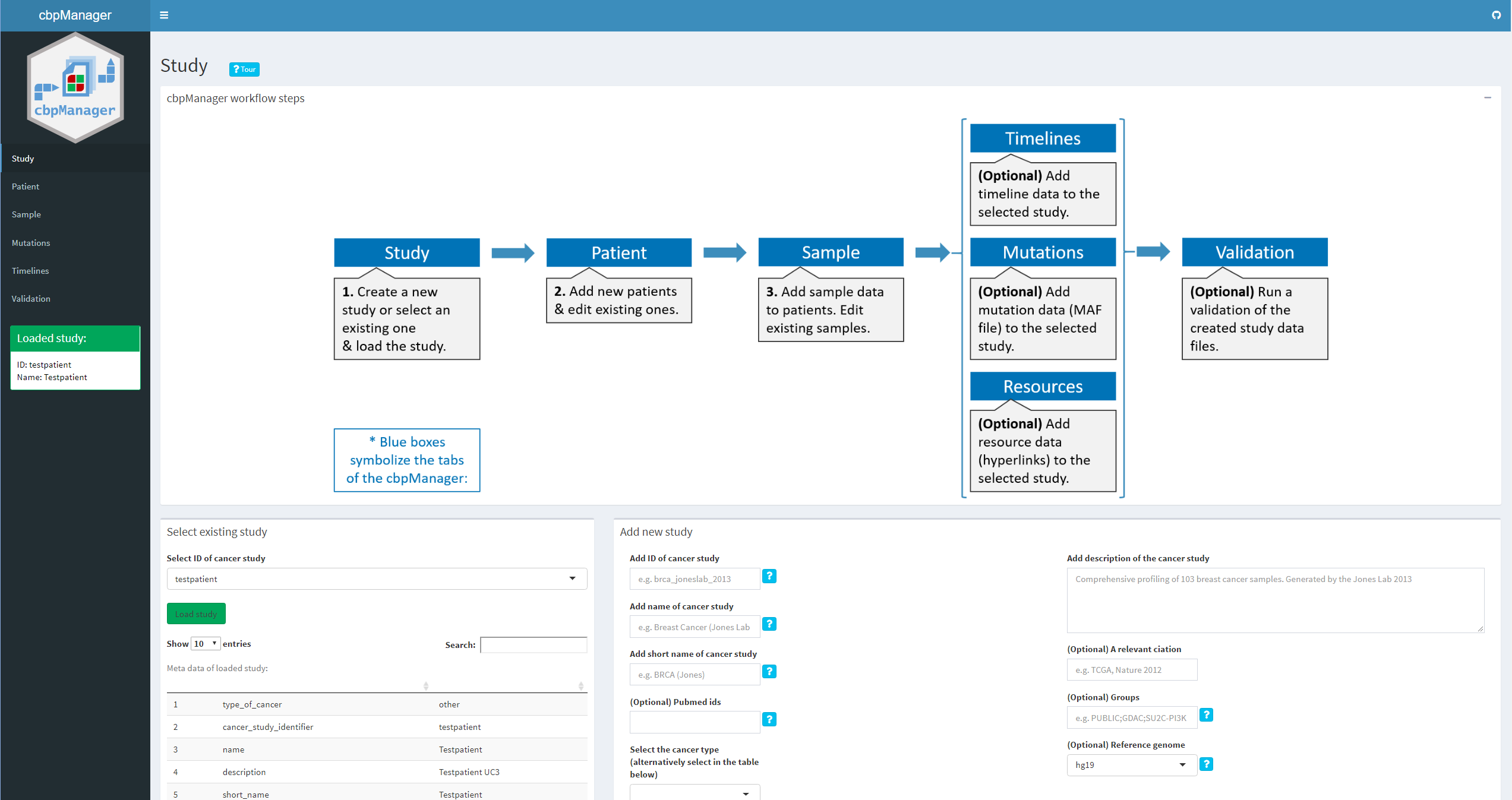Screen dimensions: 1512x800
Task: Open the cancer study ID dropdown showing testpatient
Action: click(377, 579)
